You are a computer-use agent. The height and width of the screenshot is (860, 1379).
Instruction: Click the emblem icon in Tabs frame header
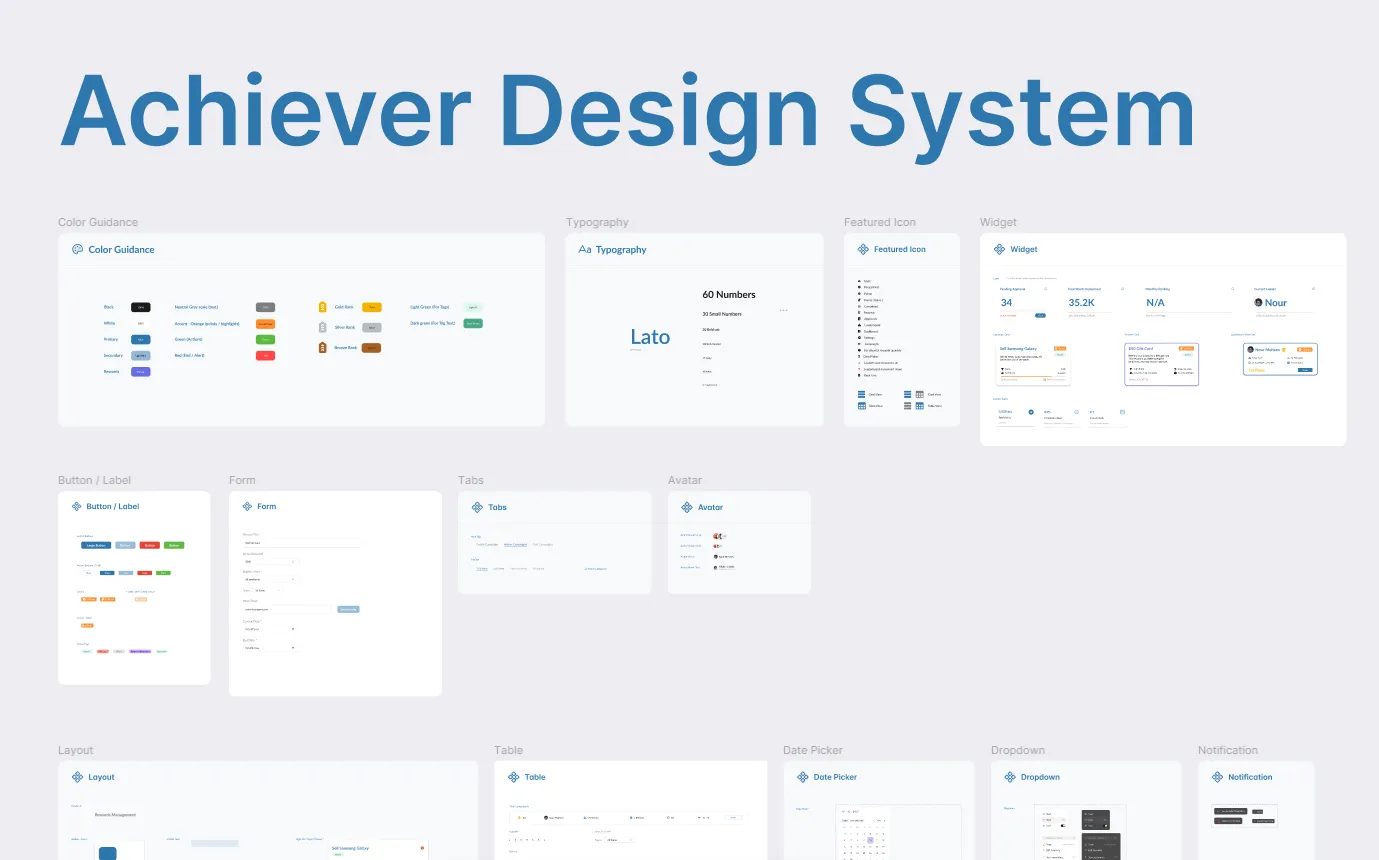coord(478,507)
